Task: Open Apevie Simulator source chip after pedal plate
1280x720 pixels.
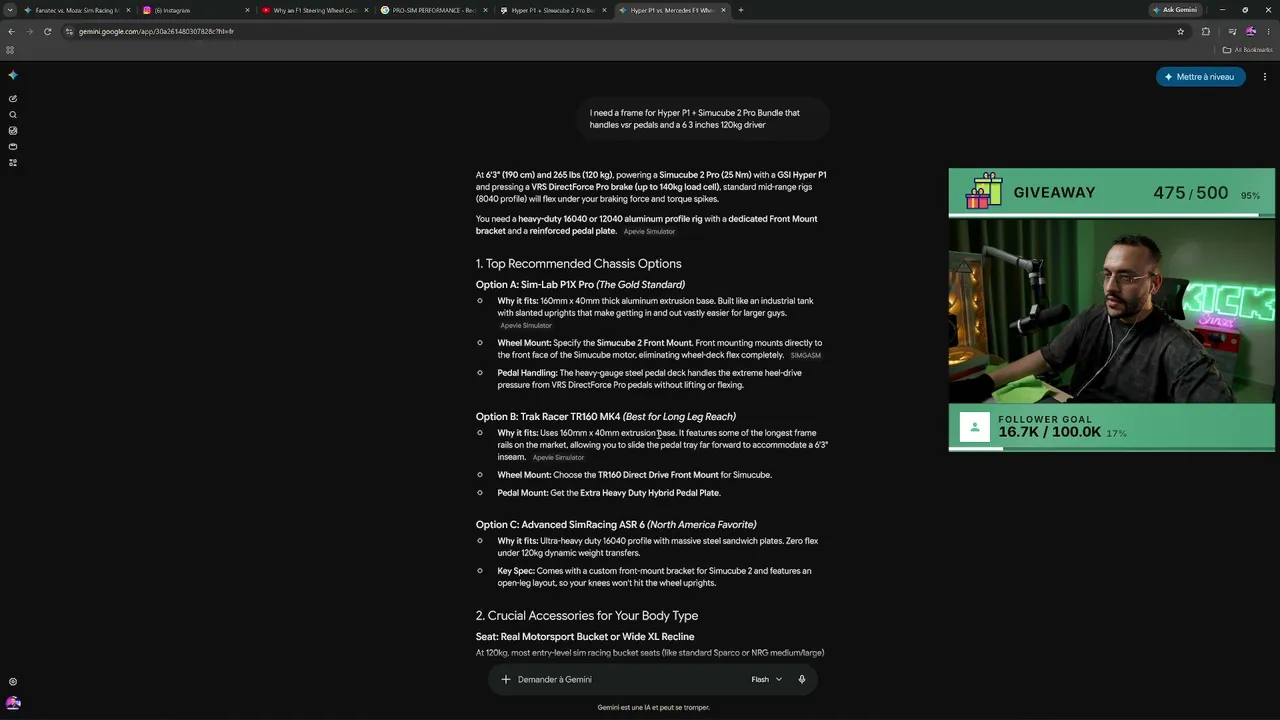Action: (649, 232)
